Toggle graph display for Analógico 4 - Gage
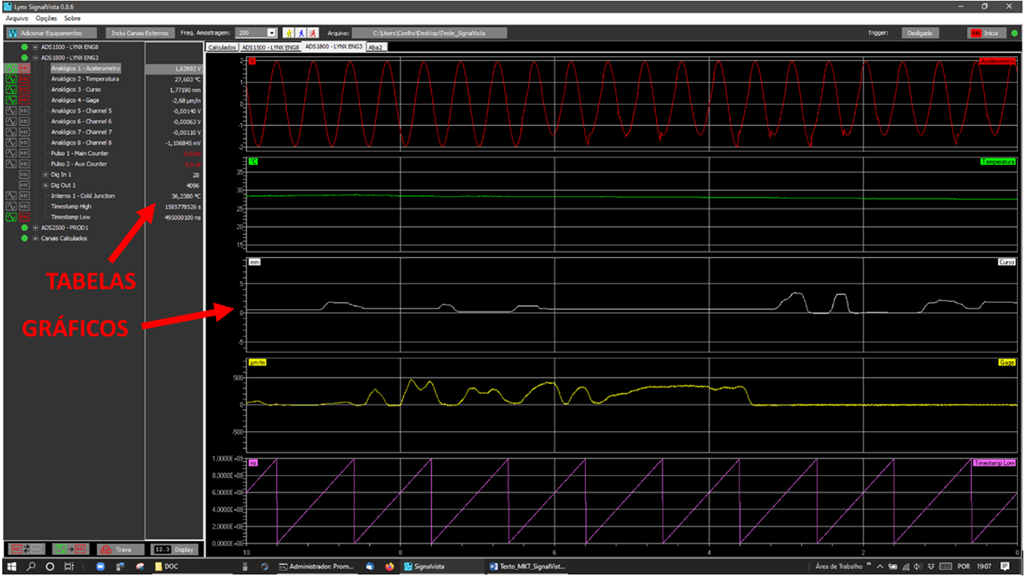 pos(11,100)
